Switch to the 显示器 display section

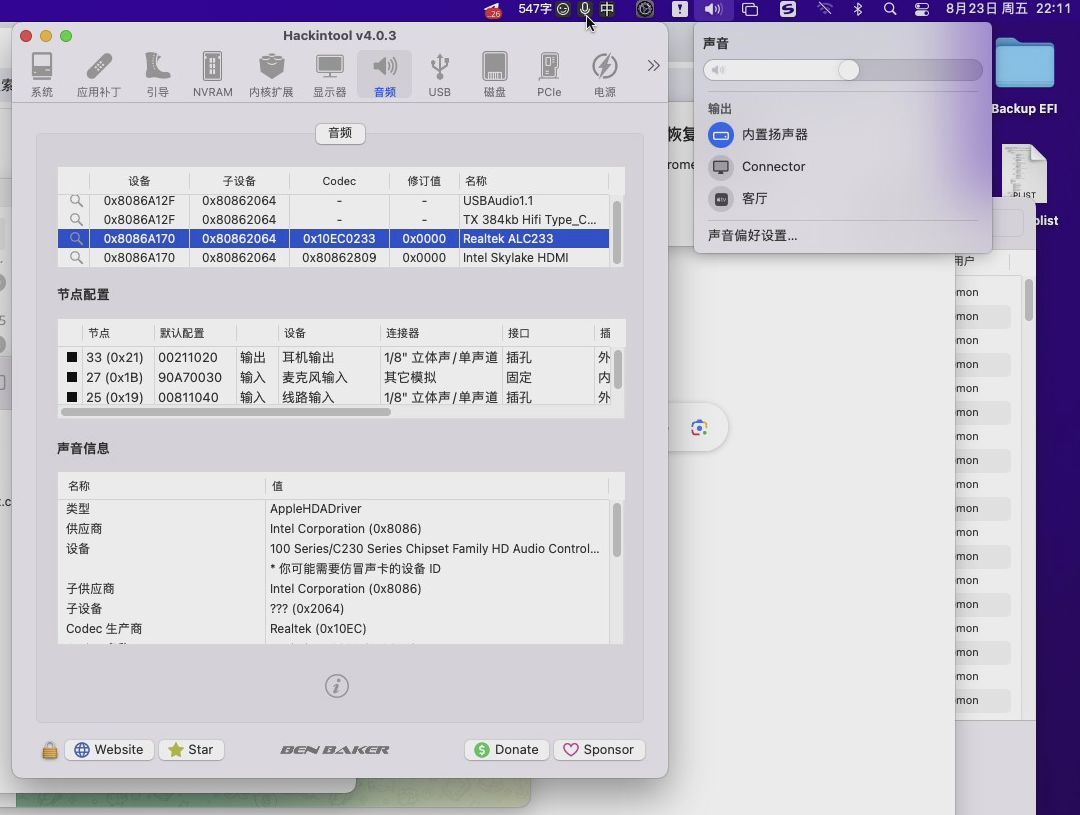click(329, 74)
